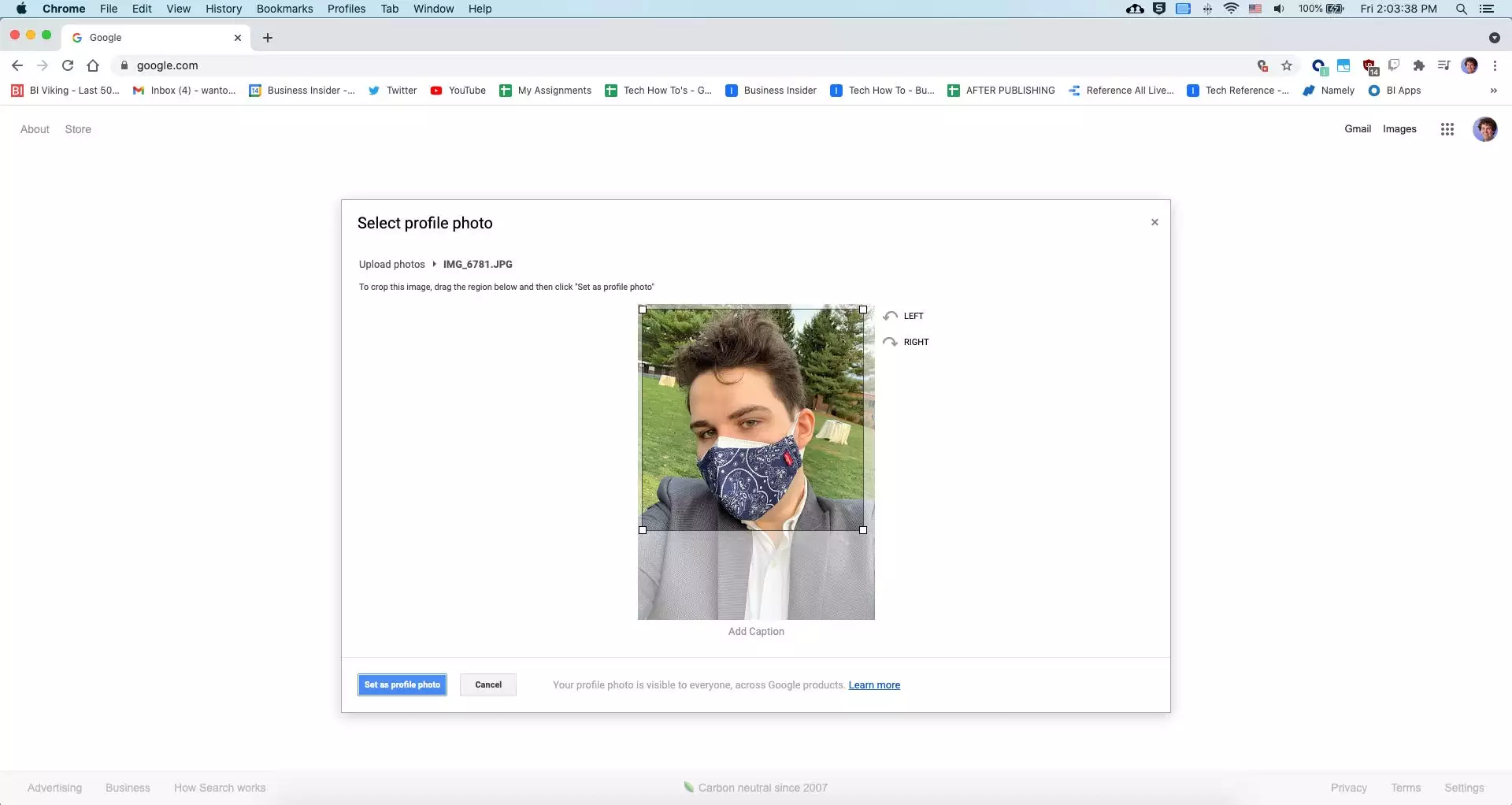1512x805 pixels.
Task: Open the Bookmarks menu in menu bar
Action: [x=284, y=9]
